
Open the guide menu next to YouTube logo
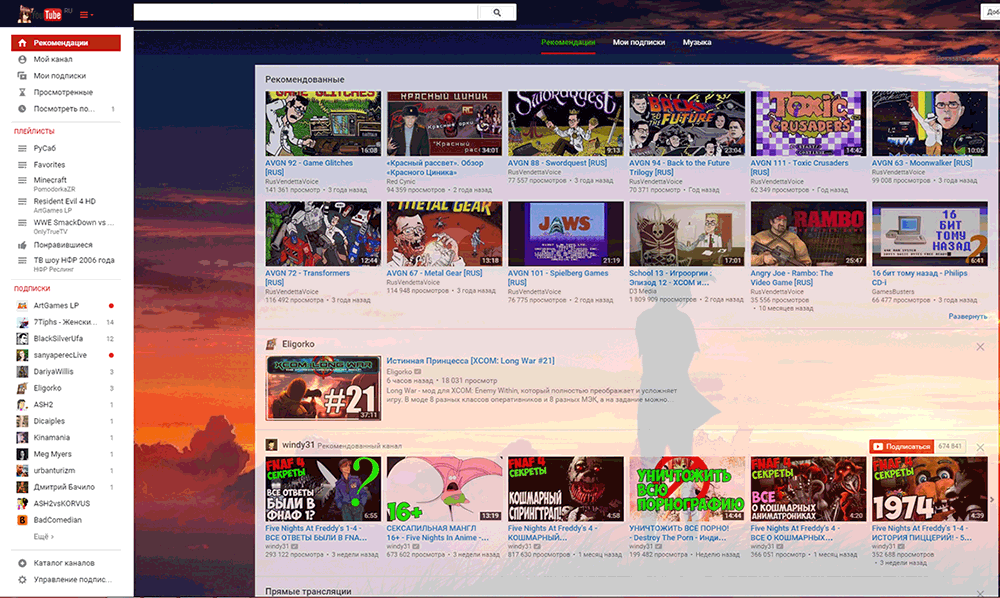86,15
